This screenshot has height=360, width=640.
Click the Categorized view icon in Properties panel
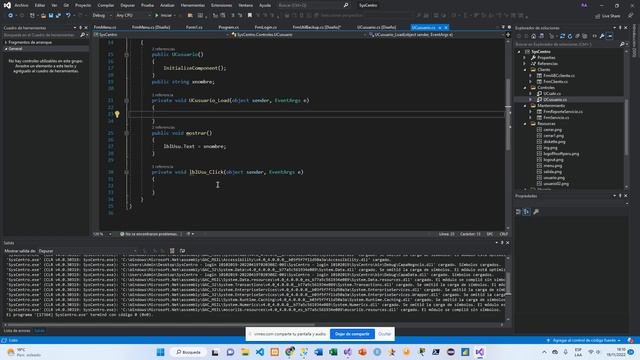pos(519,212)
